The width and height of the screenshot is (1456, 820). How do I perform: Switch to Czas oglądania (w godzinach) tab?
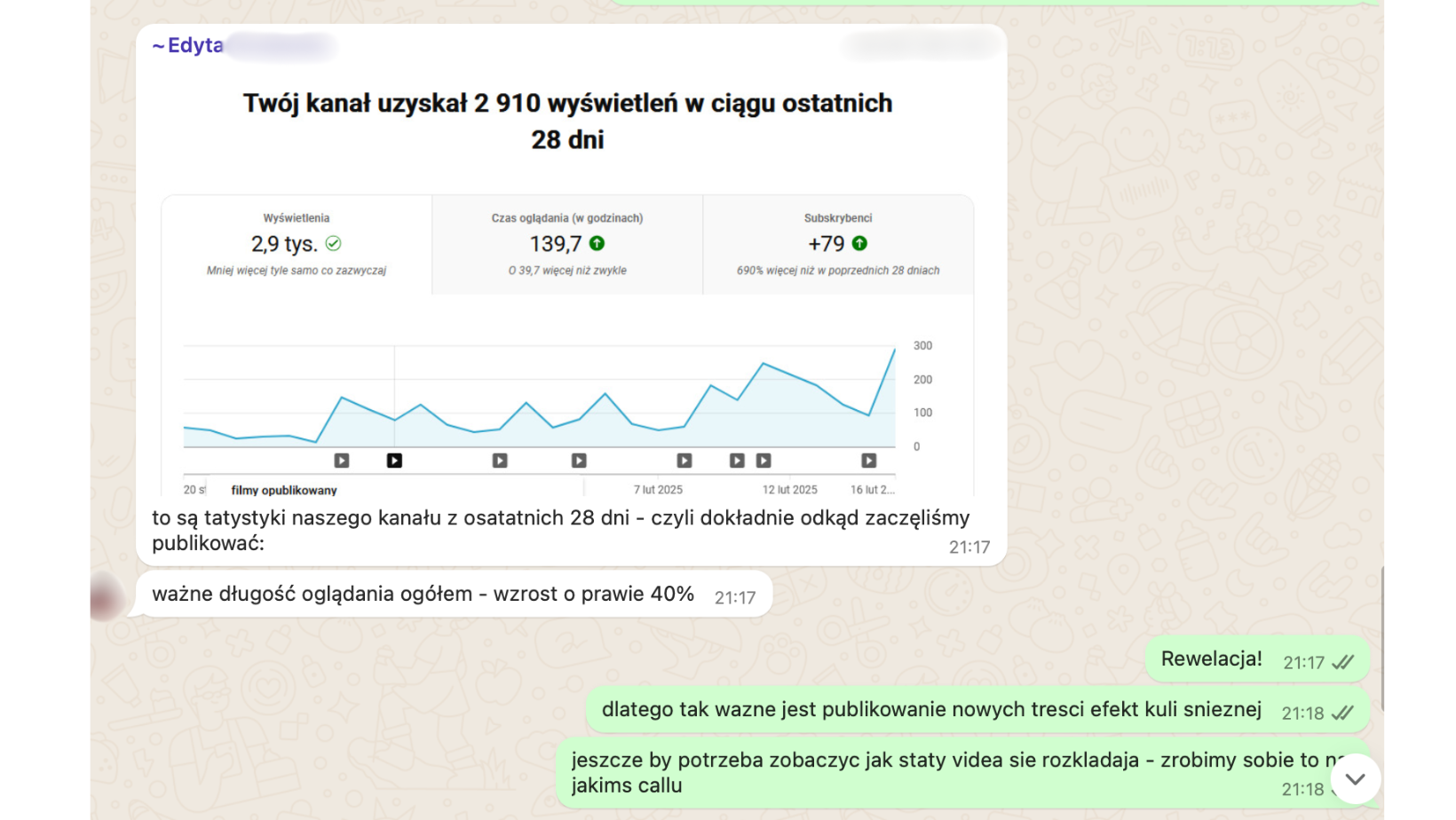tap(567, 244)
